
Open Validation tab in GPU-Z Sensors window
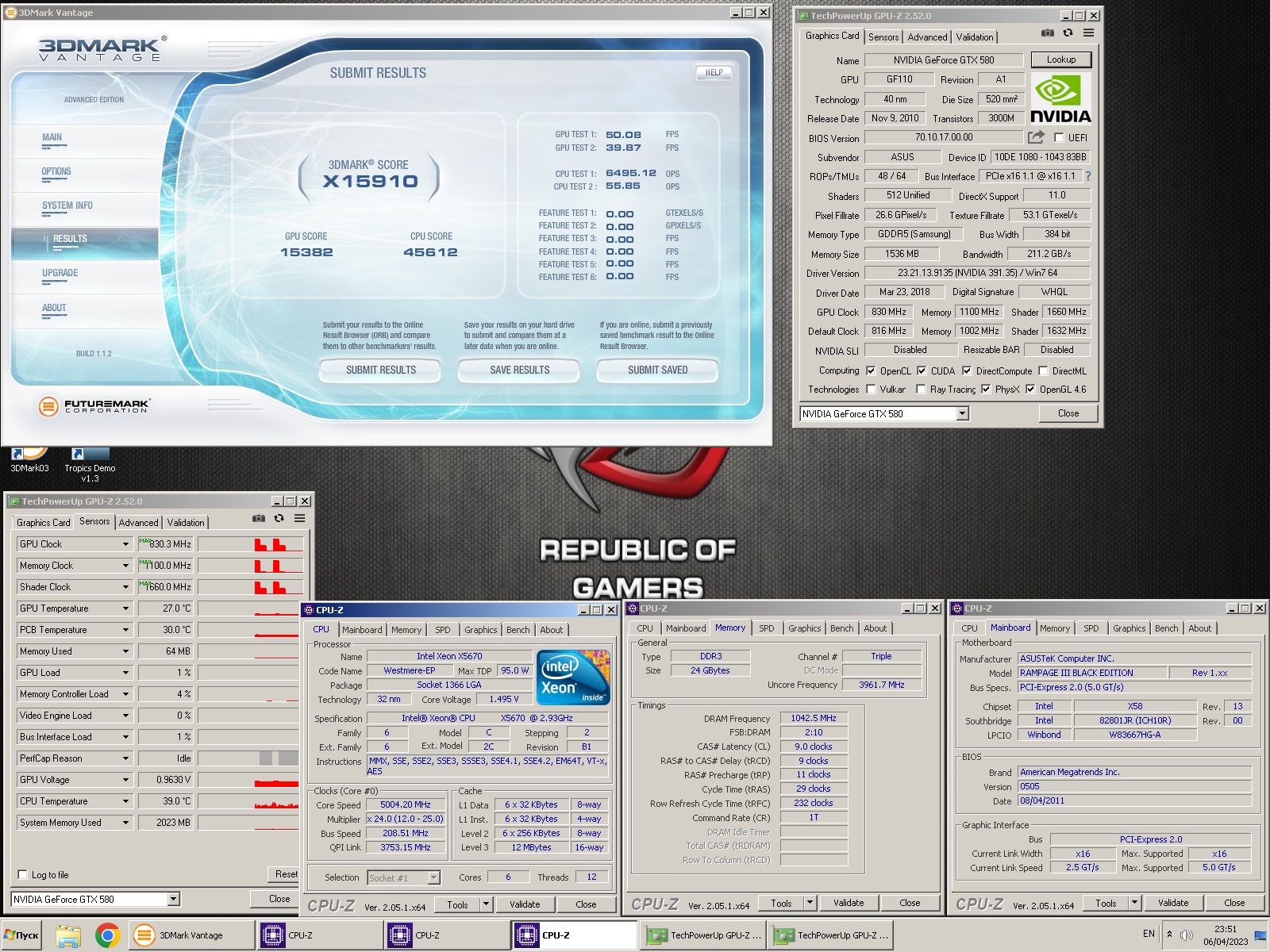(x=186, y=523)
